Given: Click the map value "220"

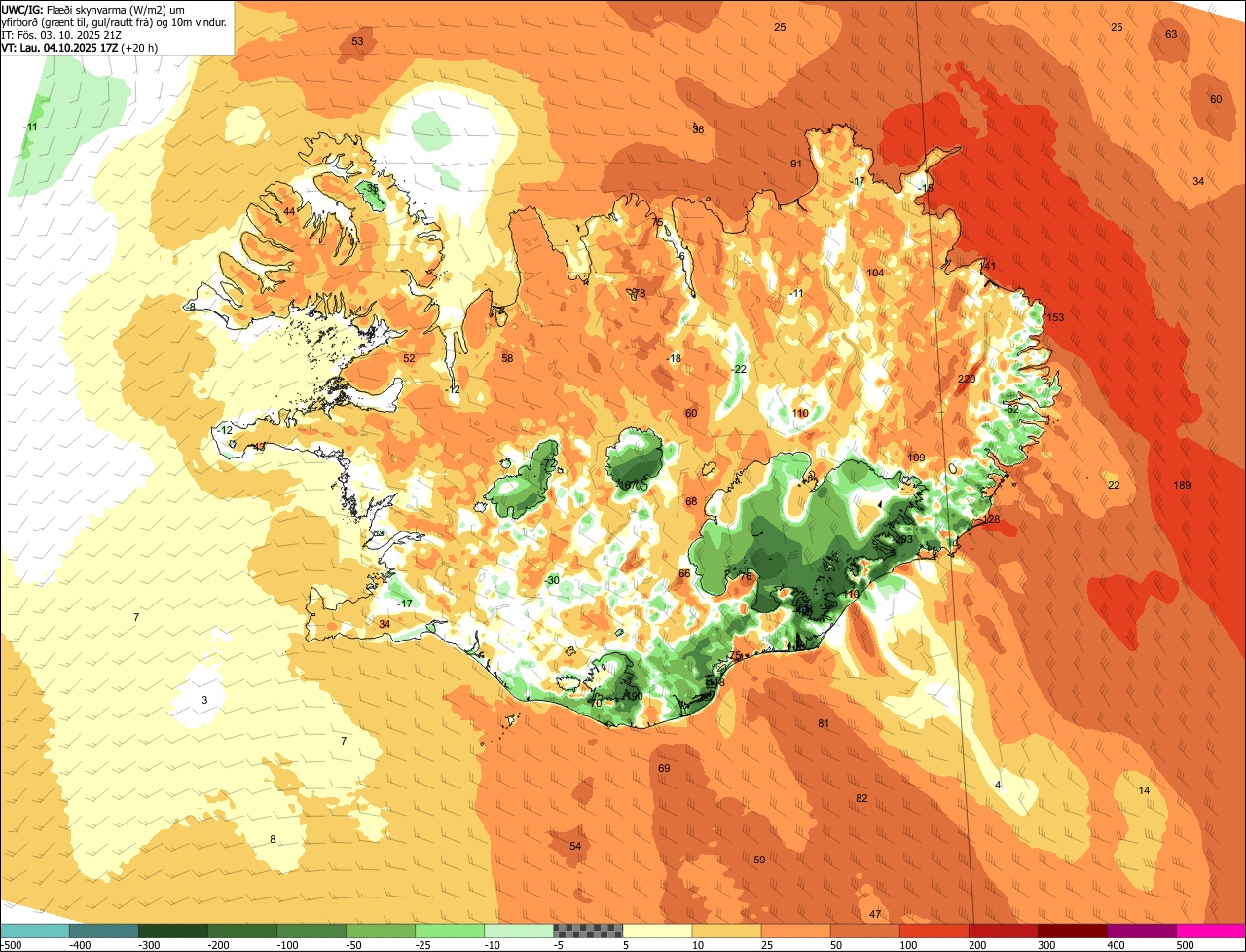Looking at the screenshot, I should point(967,379).
